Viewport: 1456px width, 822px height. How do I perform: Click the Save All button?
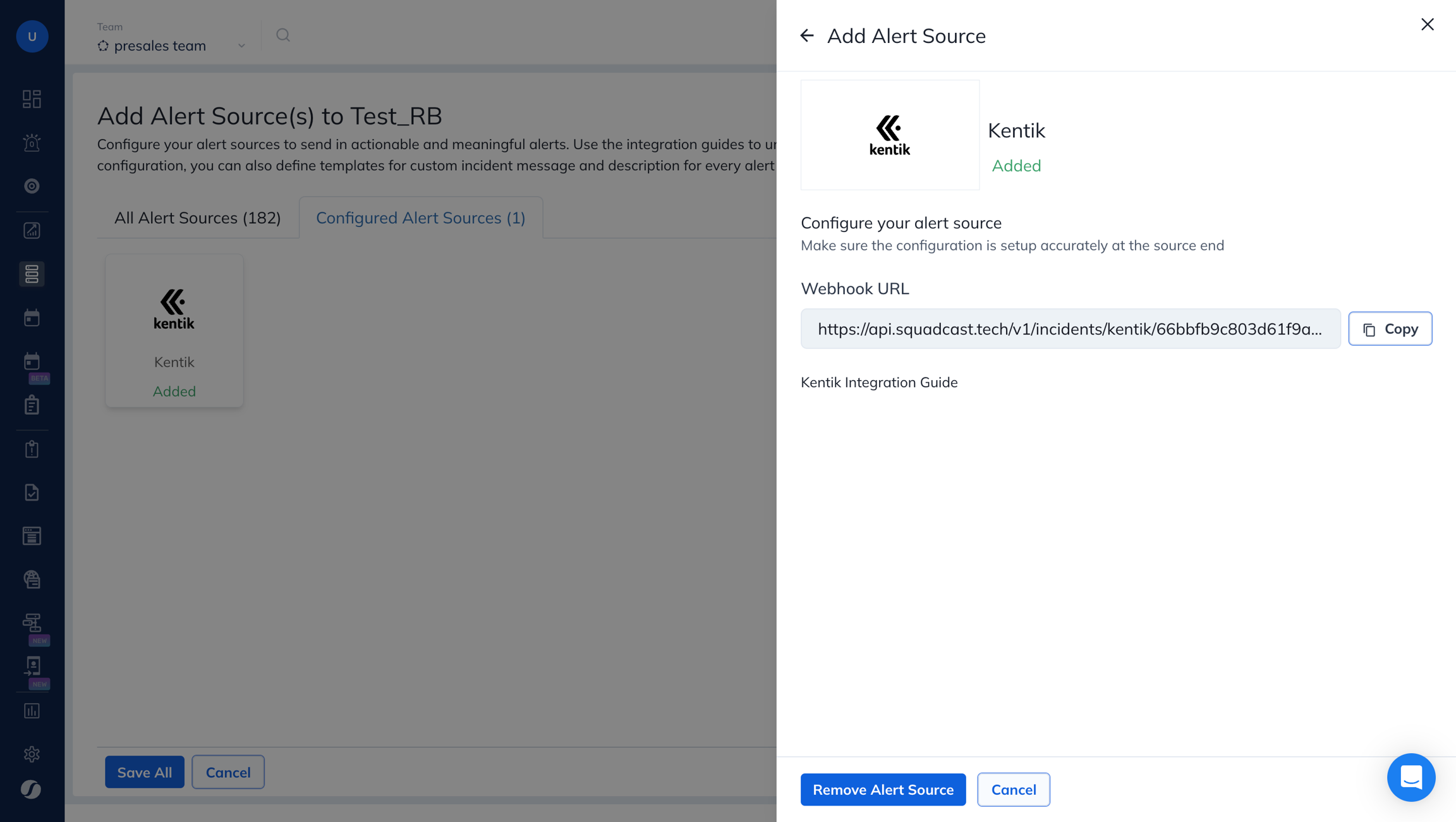tap(145, 772)
